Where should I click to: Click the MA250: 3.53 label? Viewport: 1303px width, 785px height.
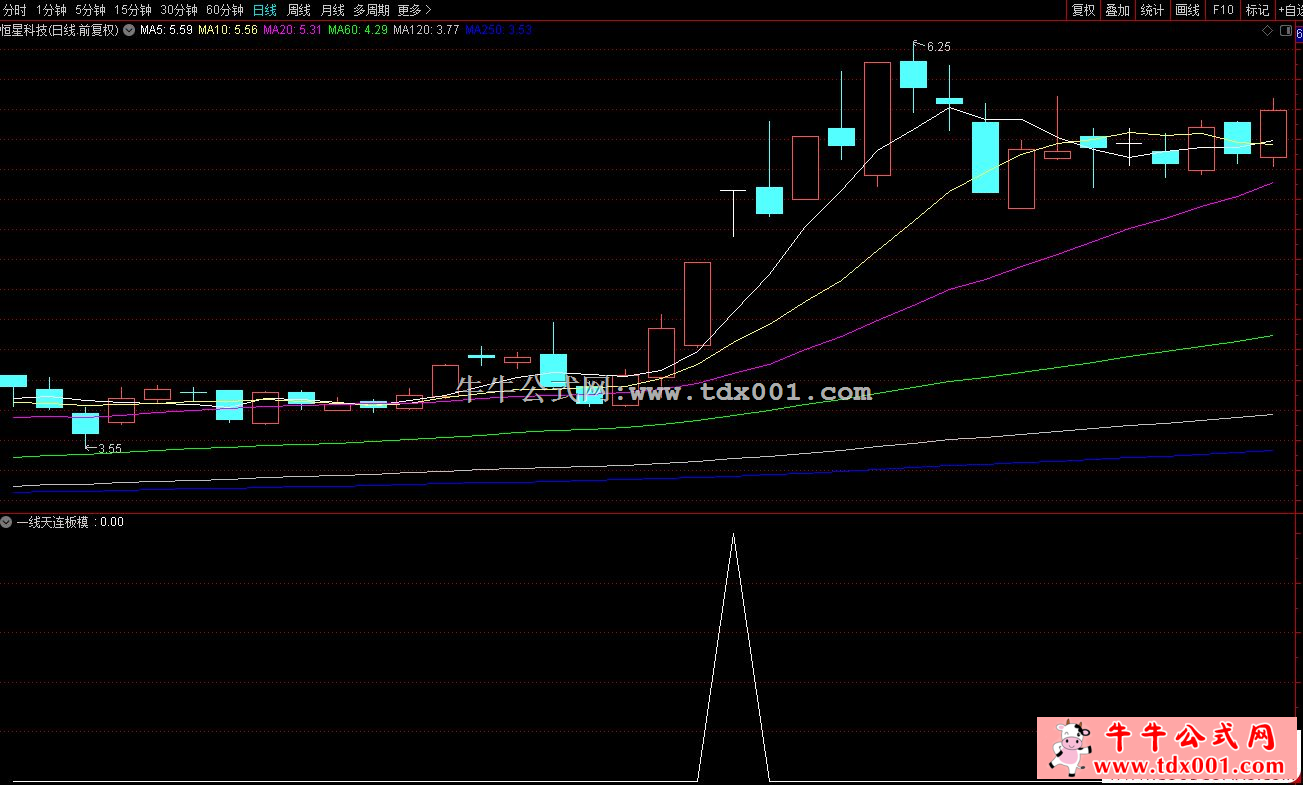[499, 30]
